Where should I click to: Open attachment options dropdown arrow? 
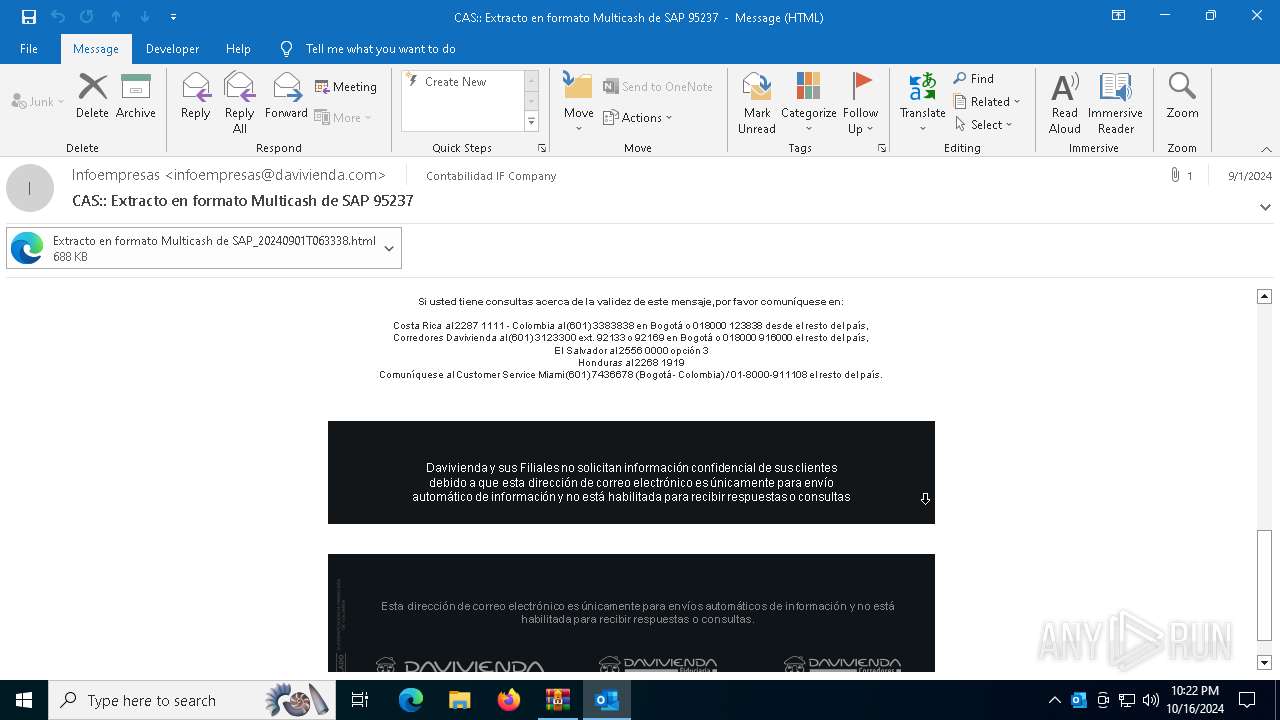[x=389, y=248]
